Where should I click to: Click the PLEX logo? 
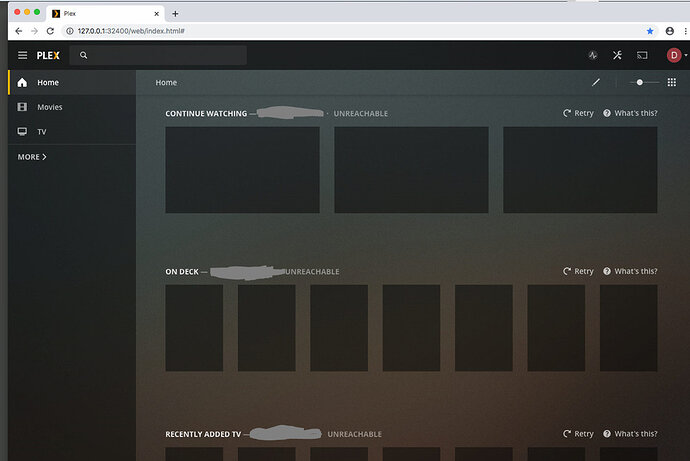48,55
